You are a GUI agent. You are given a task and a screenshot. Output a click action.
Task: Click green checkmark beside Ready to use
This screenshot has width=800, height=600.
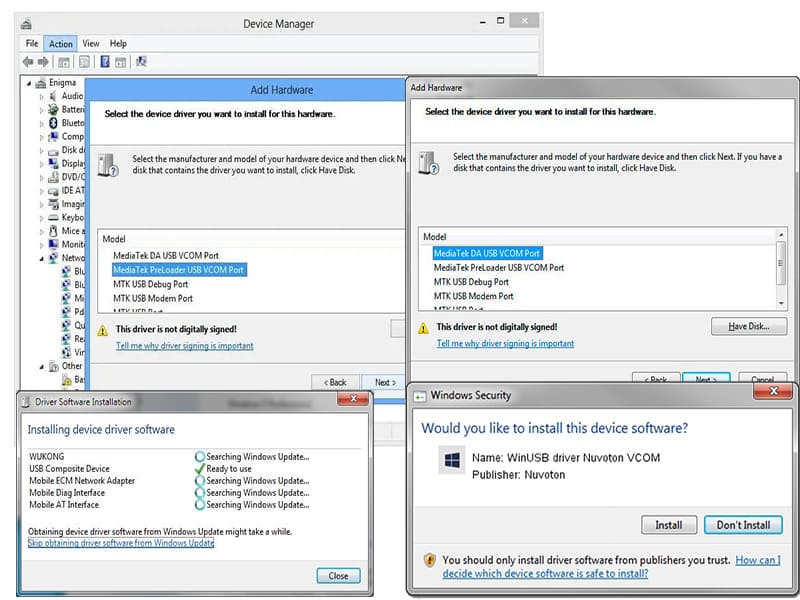tap(199, 469)
